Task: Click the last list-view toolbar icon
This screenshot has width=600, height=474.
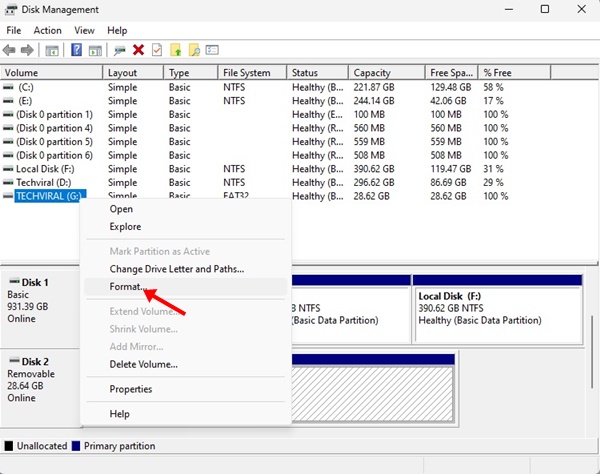Action: [x=212, y=50]
